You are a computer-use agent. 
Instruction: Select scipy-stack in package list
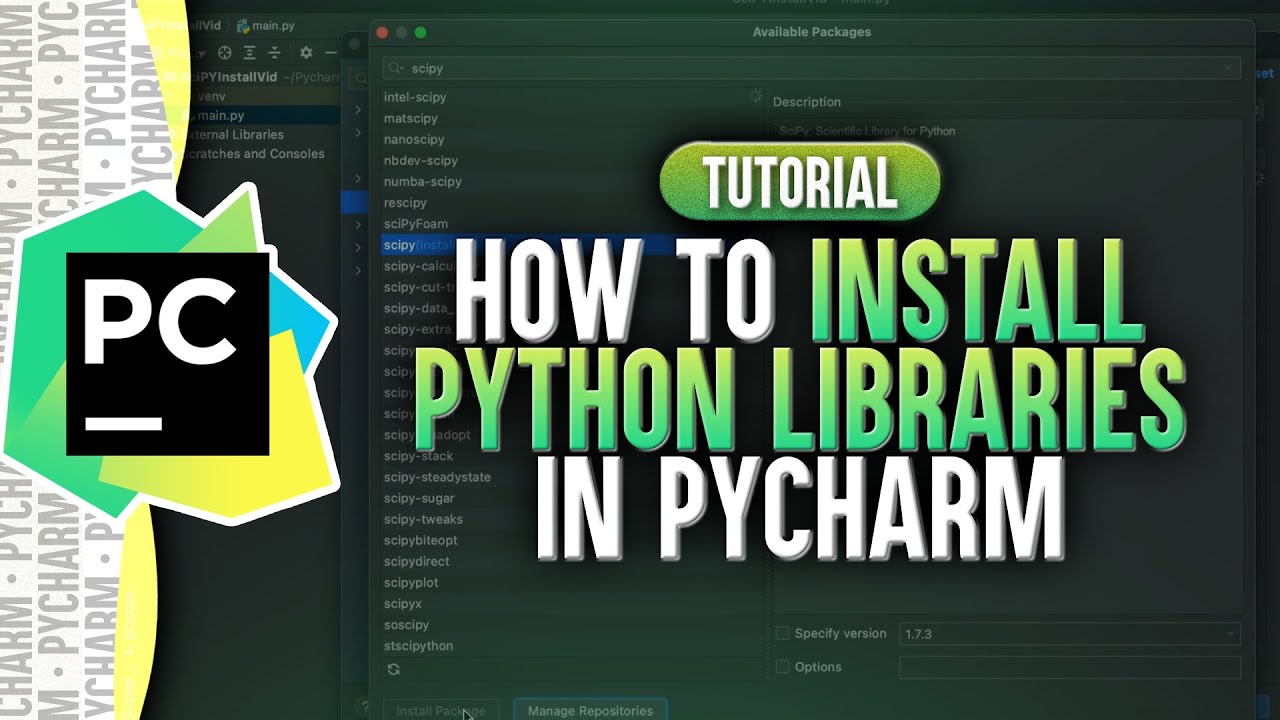click(419, 456)
